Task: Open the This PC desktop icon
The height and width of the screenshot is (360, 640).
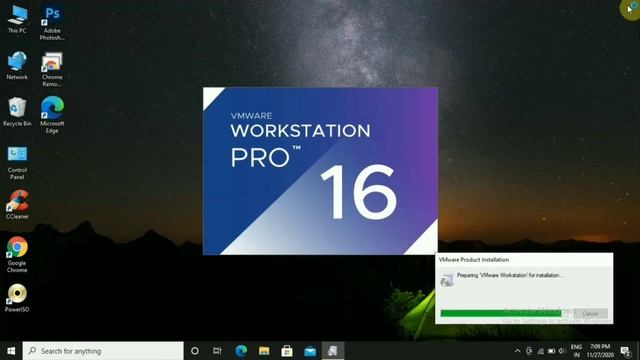Action: [17, 19]
